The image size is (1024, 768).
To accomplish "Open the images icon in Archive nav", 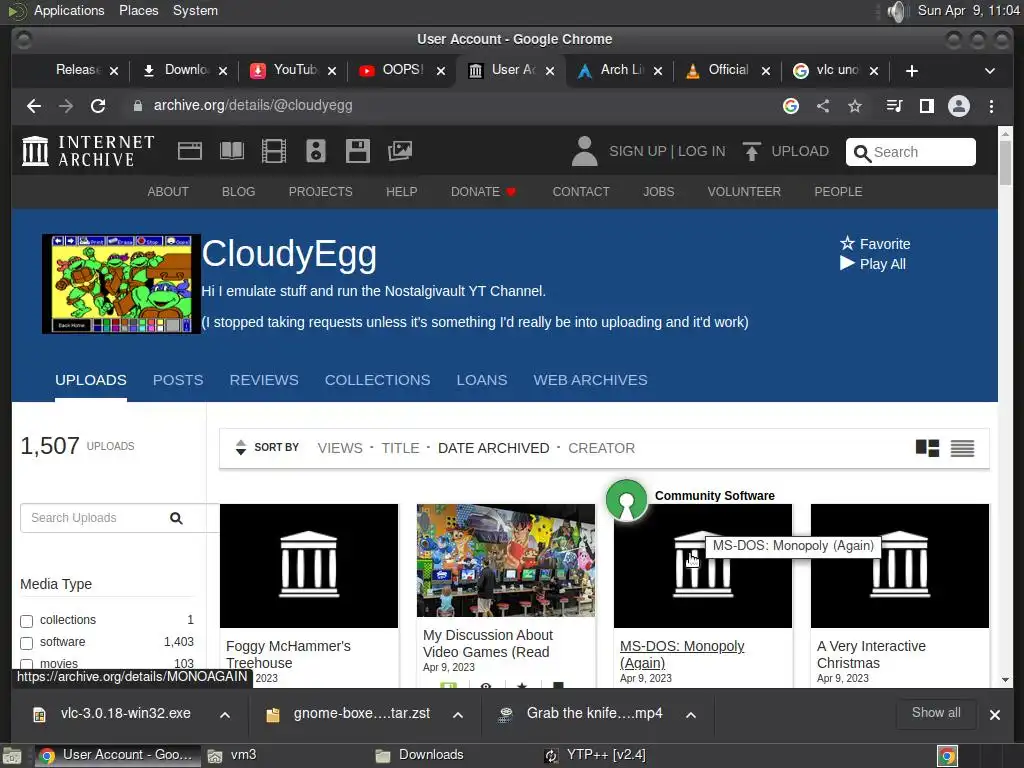I will coord(400,152).
